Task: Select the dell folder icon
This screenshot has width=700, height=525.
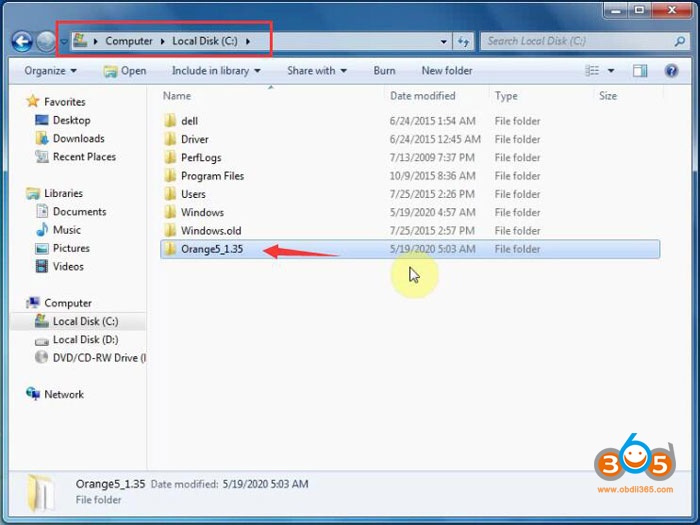Action: (170, 121)
